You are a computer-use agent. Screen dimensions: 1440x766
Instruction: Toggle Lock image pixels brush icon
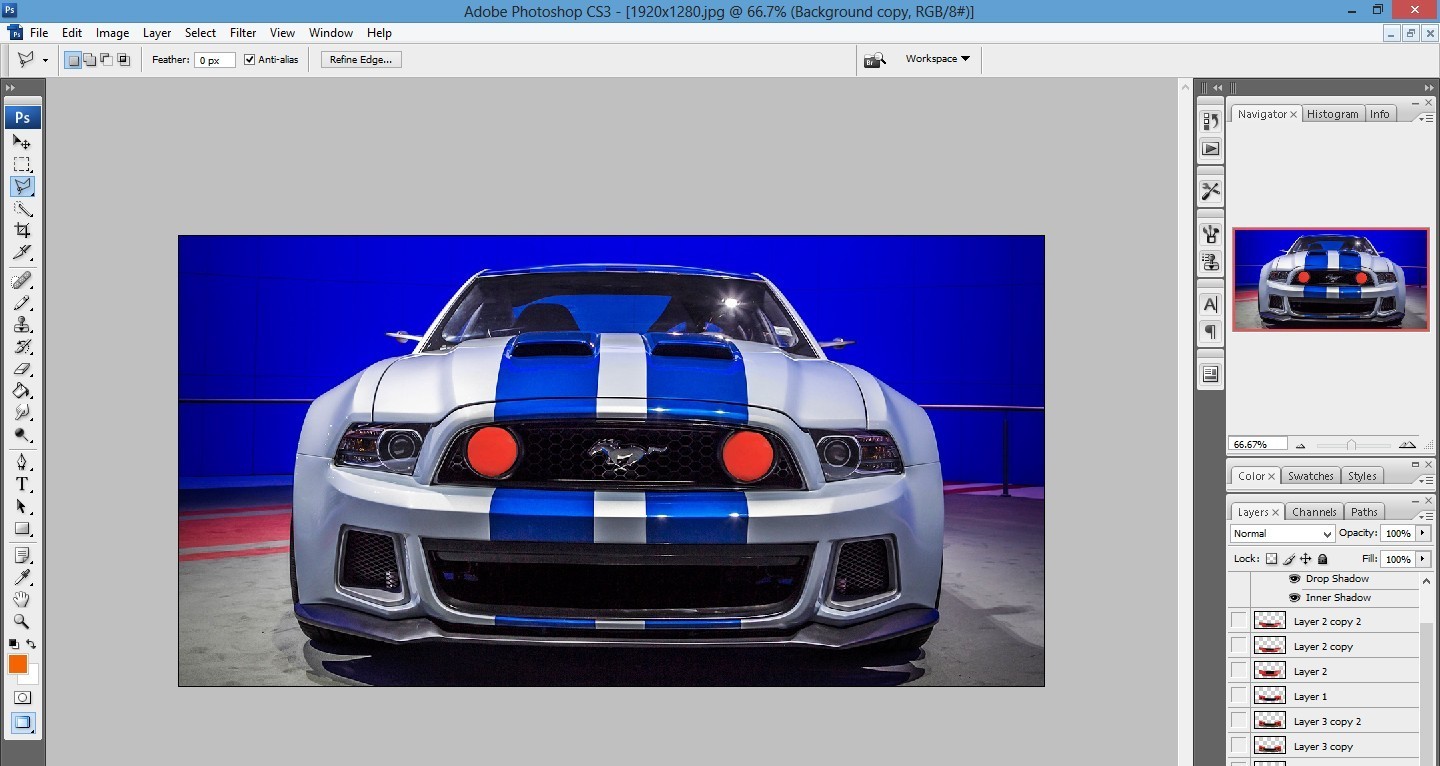pyautogui.click(x=1289, y=559)
